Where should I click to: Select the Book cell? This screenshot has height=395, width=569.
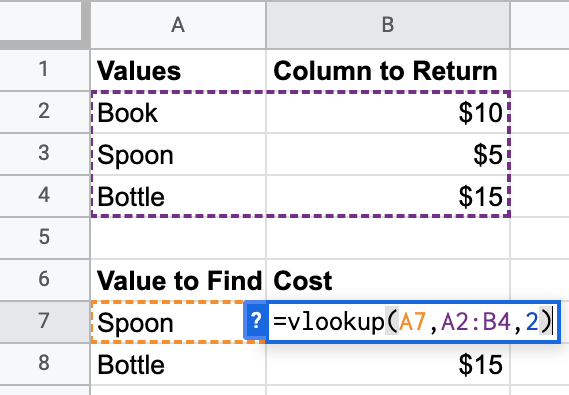pos(178,112)
